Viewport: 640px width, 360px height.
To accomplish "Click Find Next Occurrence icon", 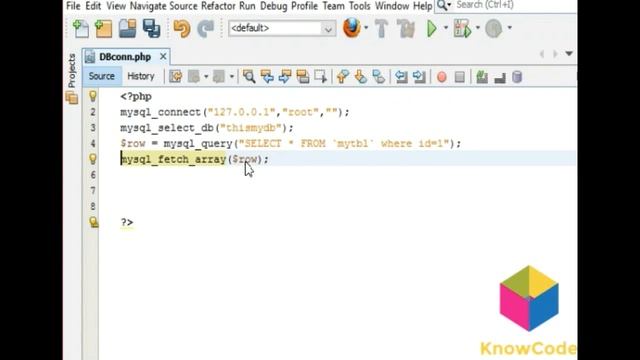I will click(285, 76).
